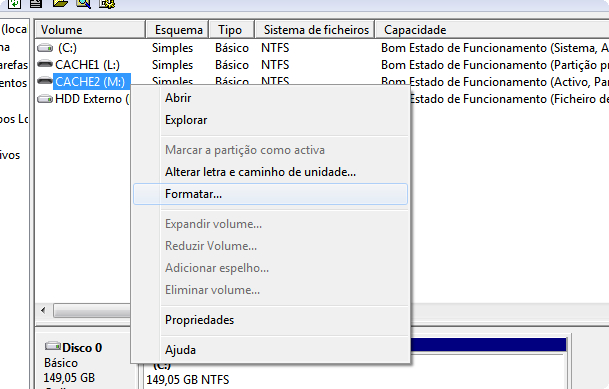Sort by the Capacidade column header
Image resolution: width=609 pixels, height=389 pixels.
(x=492, y=30)
